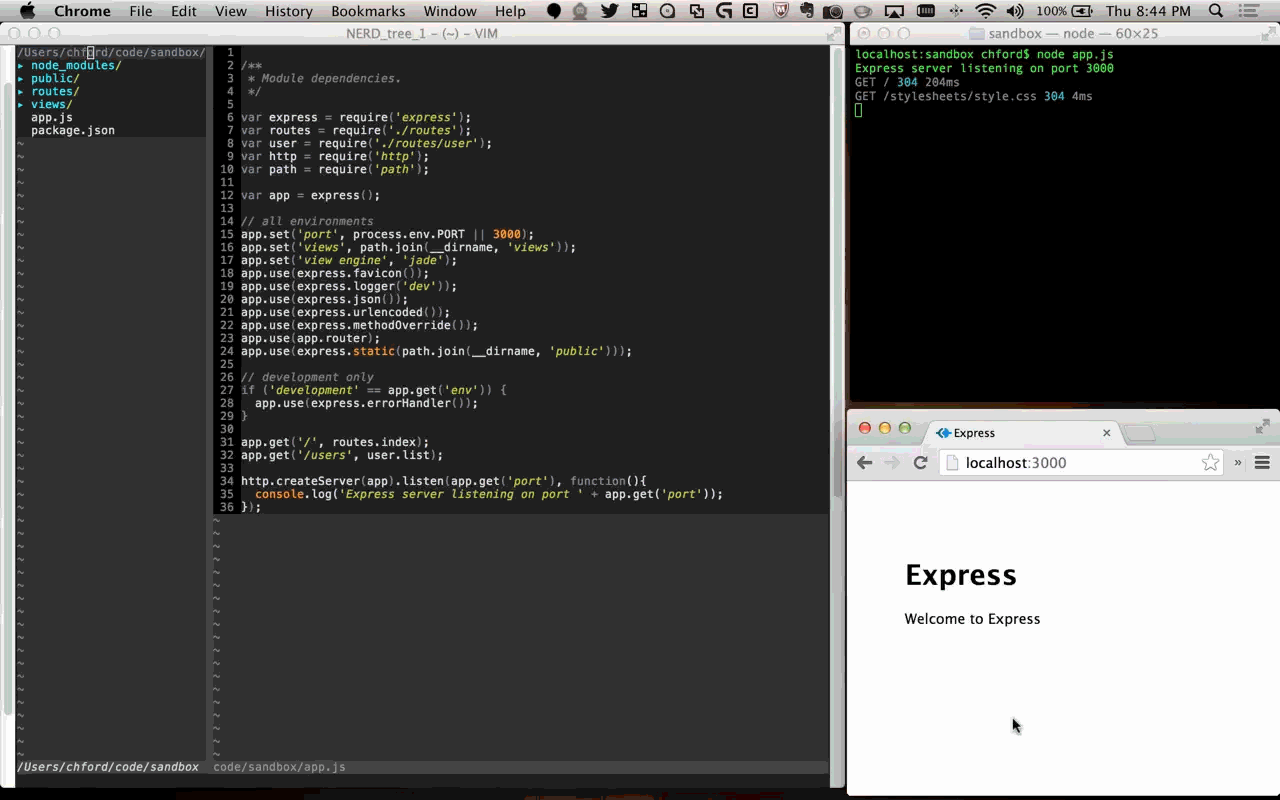Viewport: 1280px width, 800px height.
Task: Show hidden extensions via the chevron overflow
Action: pos(1237,462)
